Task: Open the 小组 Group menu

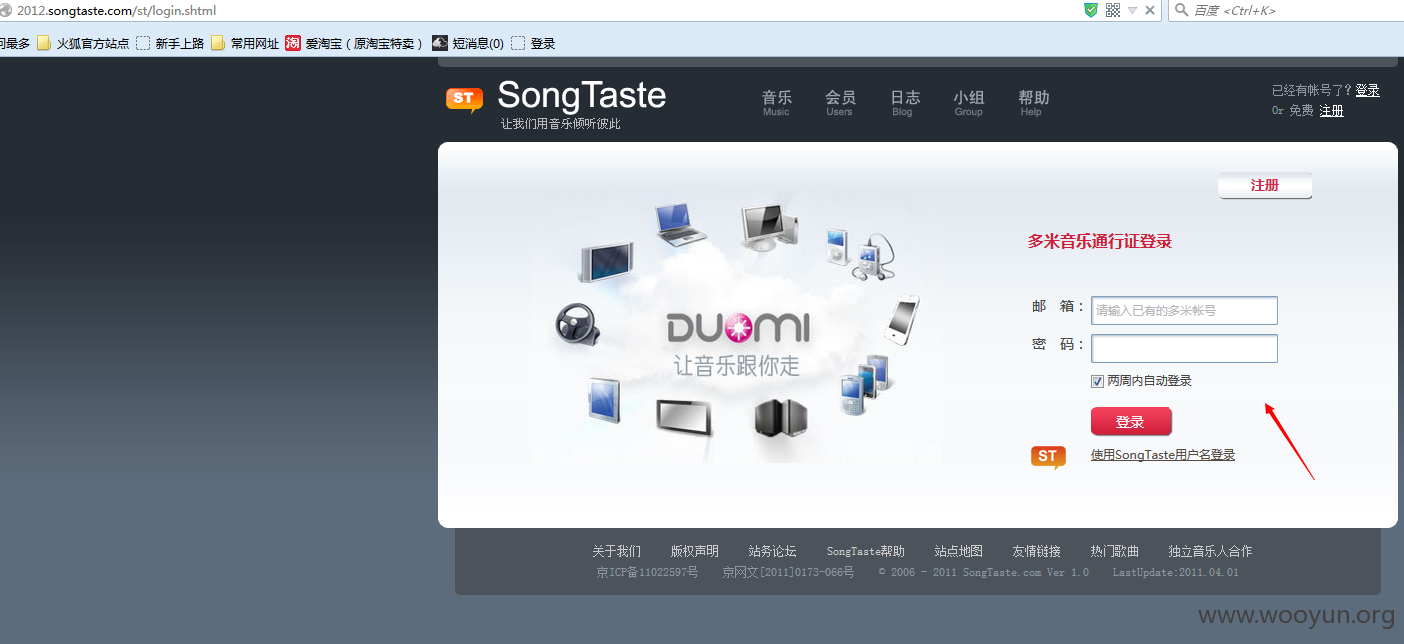Action: coord(968,102)
